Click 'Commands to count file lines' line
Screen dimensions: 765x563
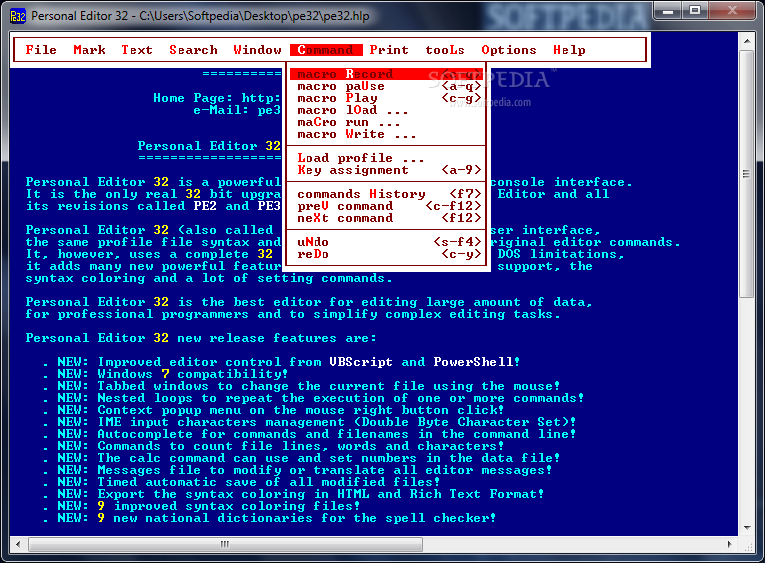(300, 446)
